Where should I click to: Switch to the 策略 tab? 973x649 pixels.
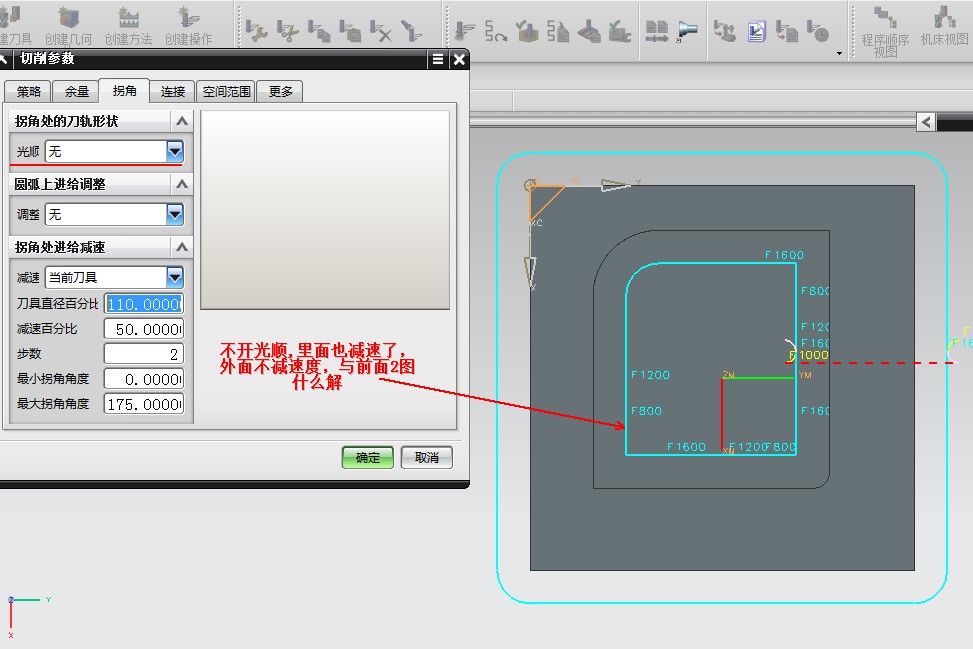coord(29,92)
